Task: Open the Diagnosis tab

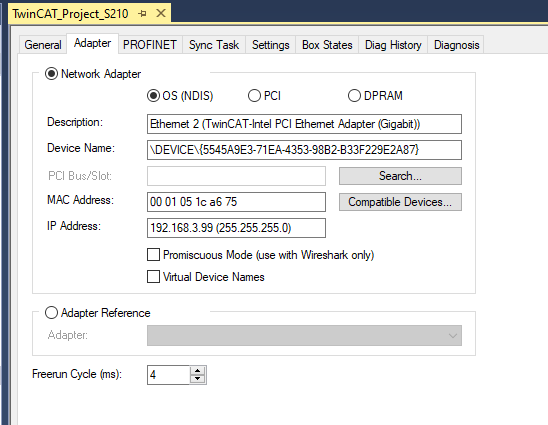Action: coord(456,45)
